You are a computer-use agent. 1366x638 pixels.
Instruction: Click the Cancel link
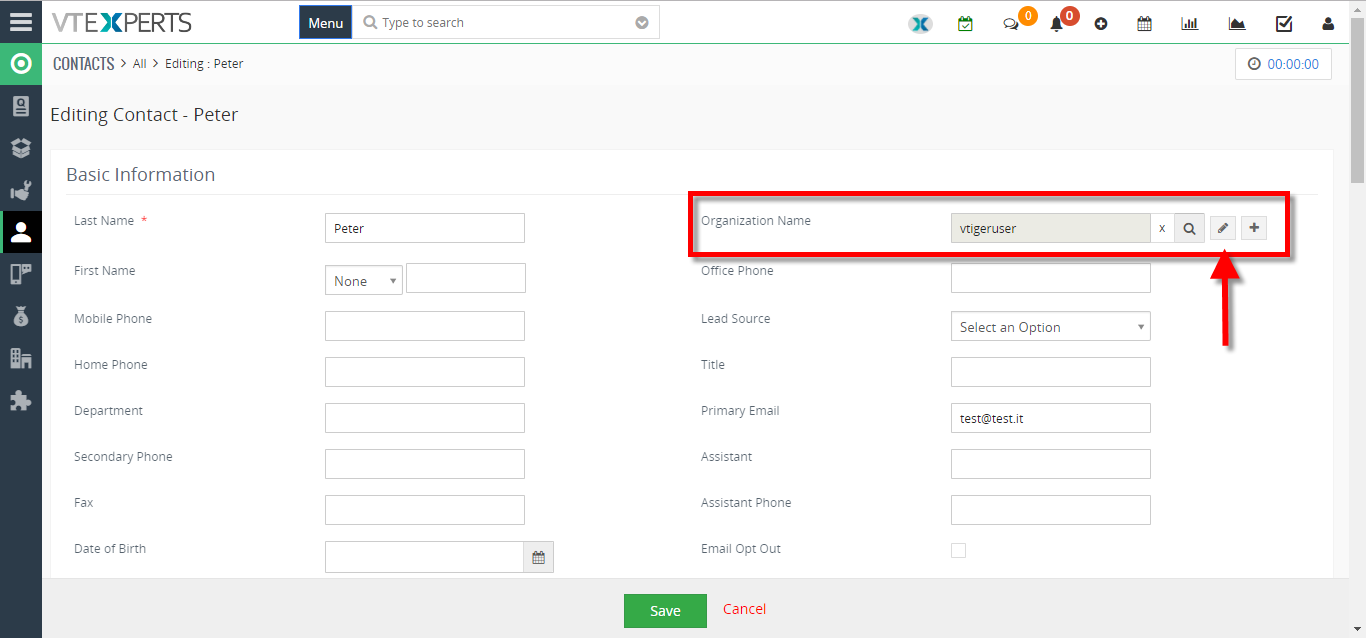tap(745, 609)
